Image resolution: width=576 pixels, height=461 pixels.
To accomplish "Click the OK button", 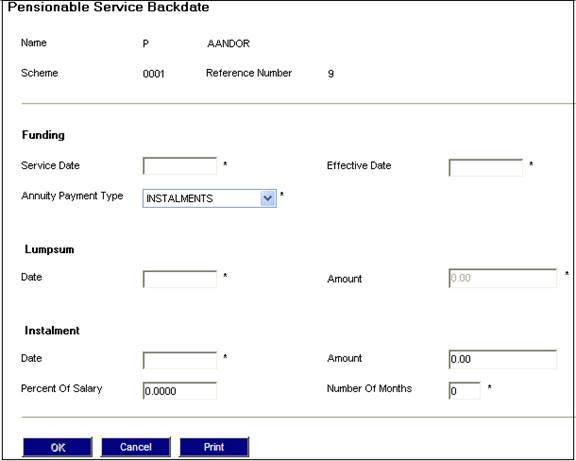I will point(57,447).
